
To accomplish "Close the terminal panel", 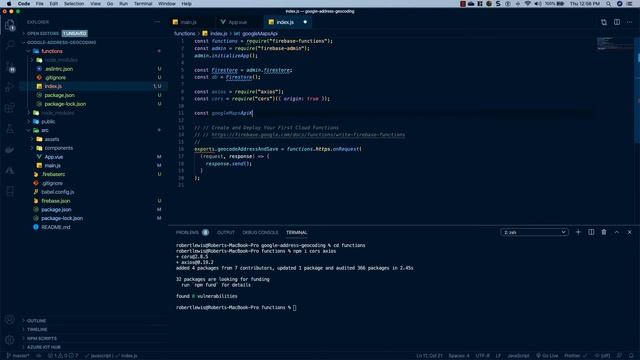I will (629, 232).
